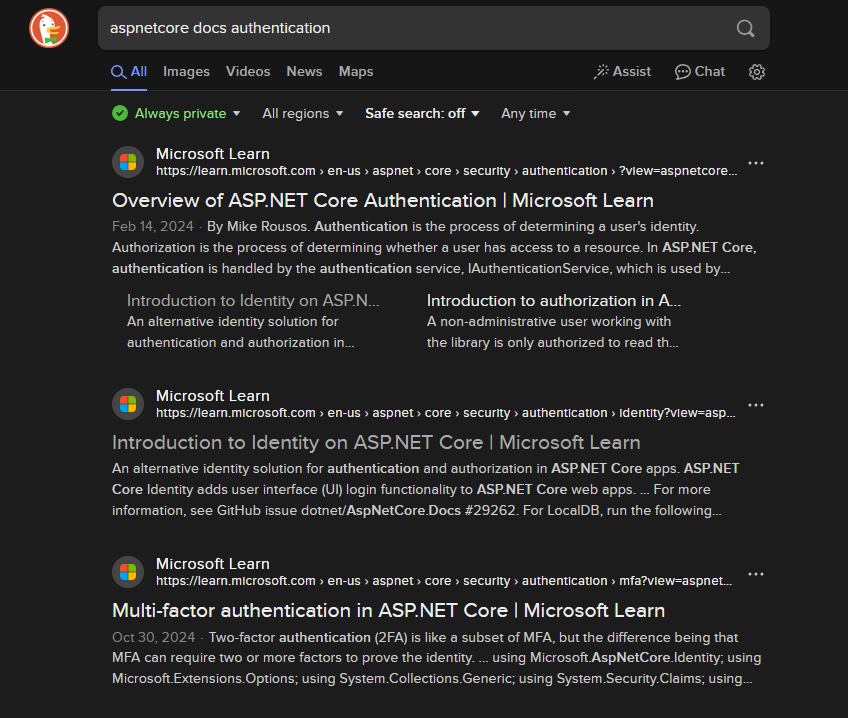
Task: Expand the Any time filter dropdown
Action: 536,114
